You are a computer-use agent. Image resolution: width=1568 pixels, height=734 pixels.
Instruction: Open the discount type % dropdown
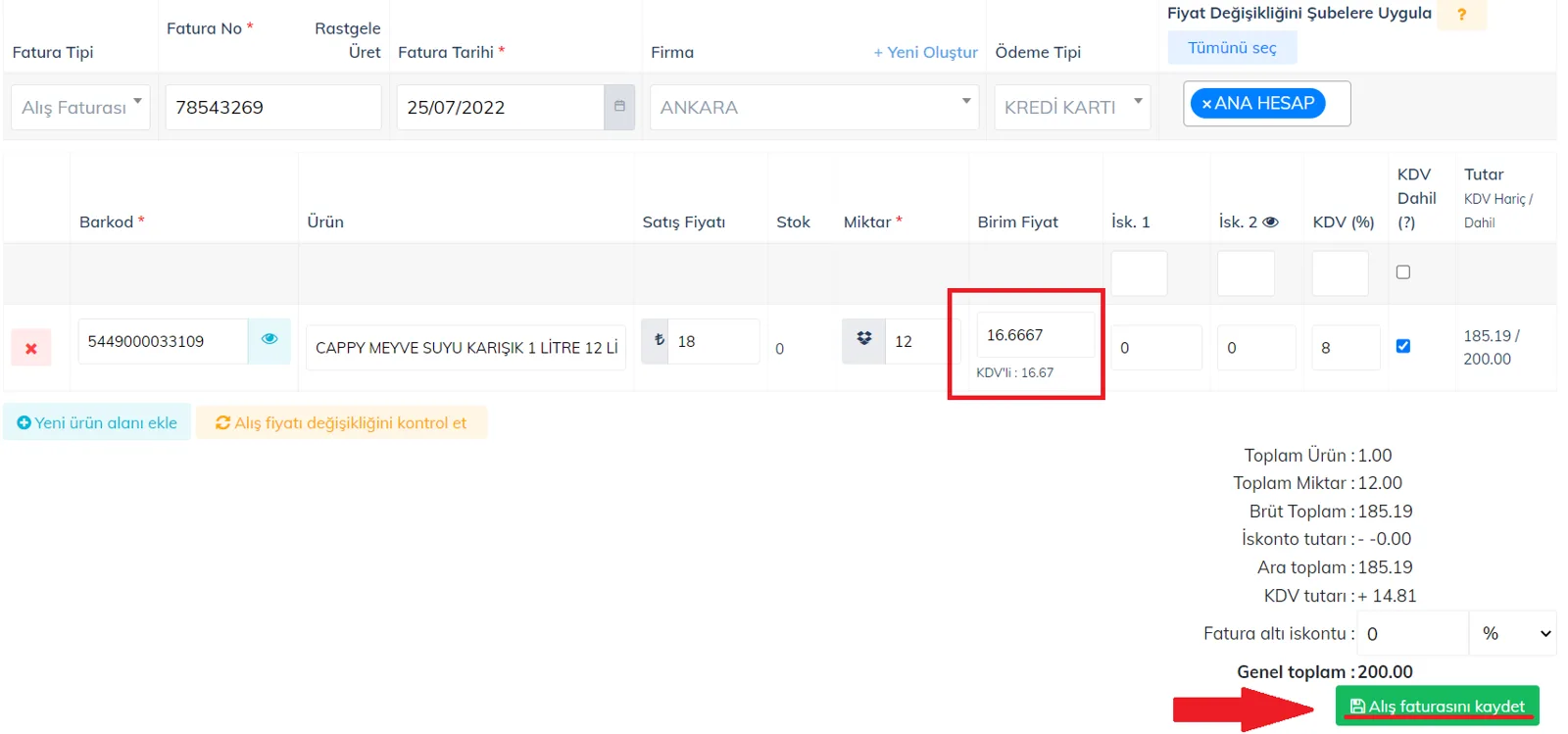pos(1513,633)
